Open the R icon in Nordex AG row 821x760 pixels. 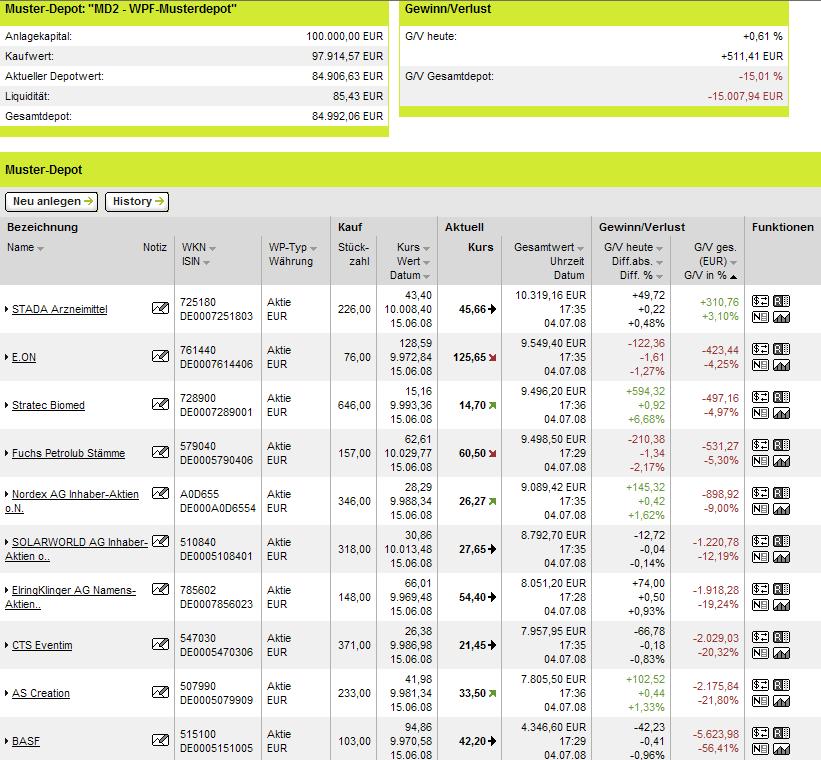tap(781, 493)
